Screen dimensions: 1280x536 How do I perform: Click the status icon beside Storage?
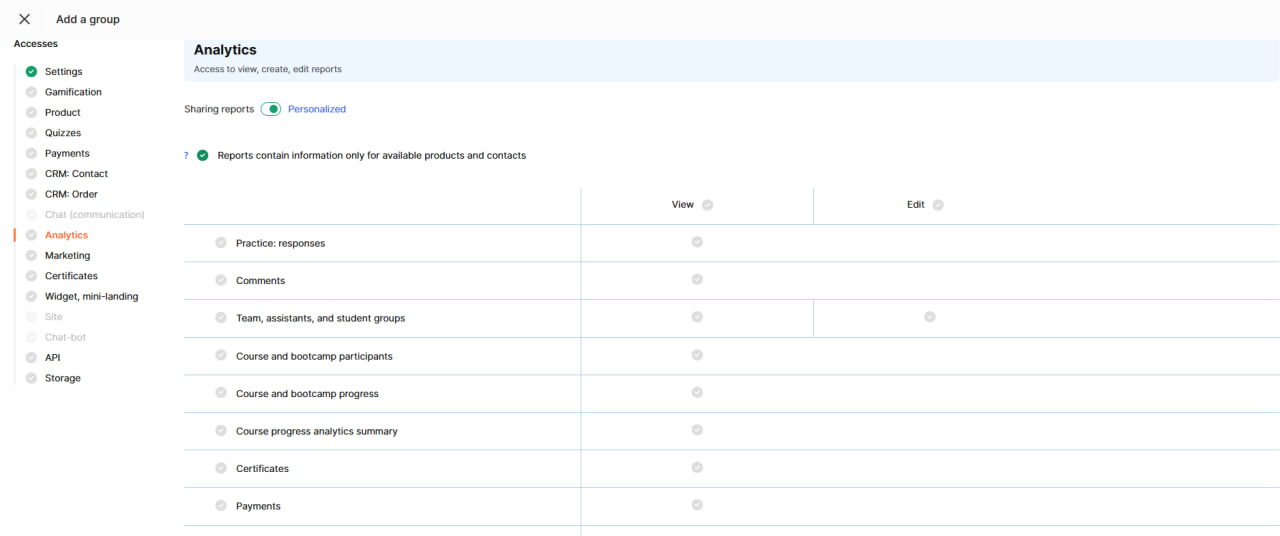(x=31, y=378)
